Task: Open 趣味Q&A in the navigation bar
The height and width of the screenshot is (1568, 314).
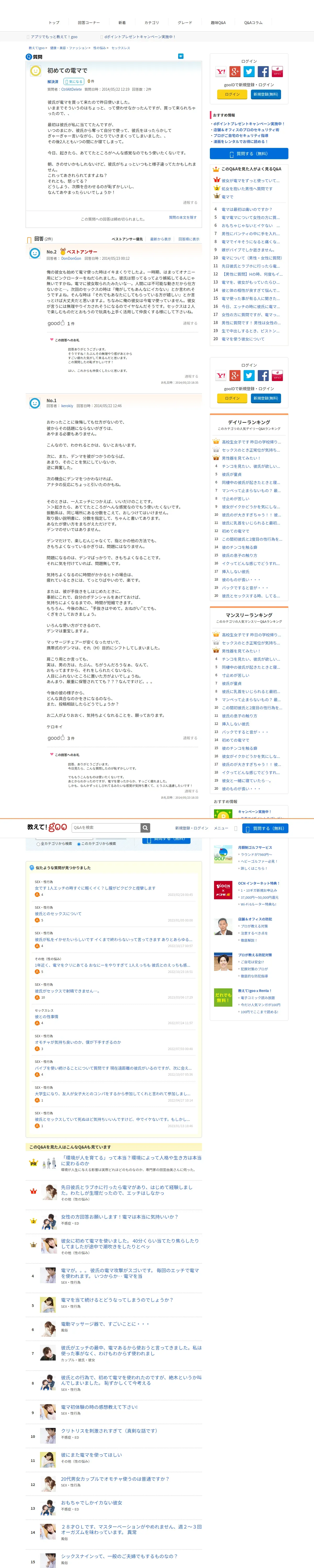Action: (x=218, y=22)
